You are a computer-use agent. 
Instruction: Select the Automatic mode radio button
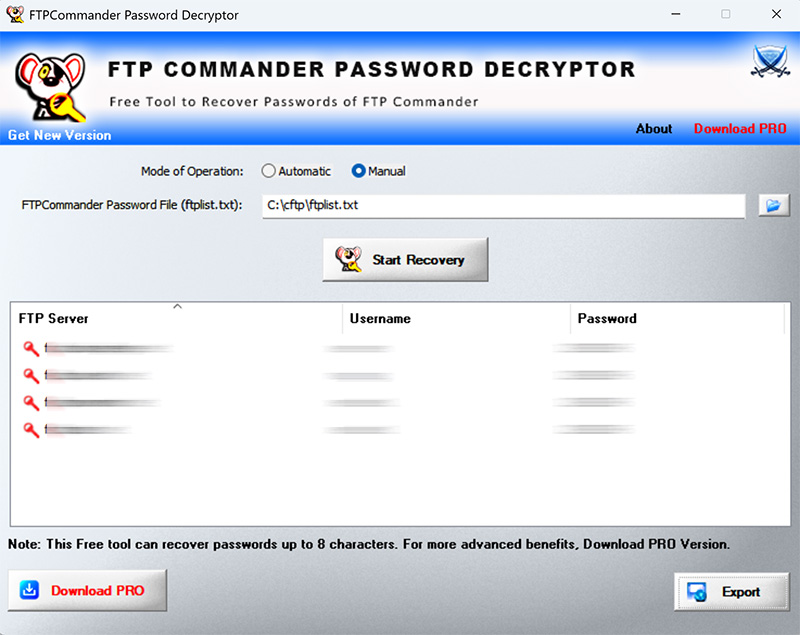[268, 171]
